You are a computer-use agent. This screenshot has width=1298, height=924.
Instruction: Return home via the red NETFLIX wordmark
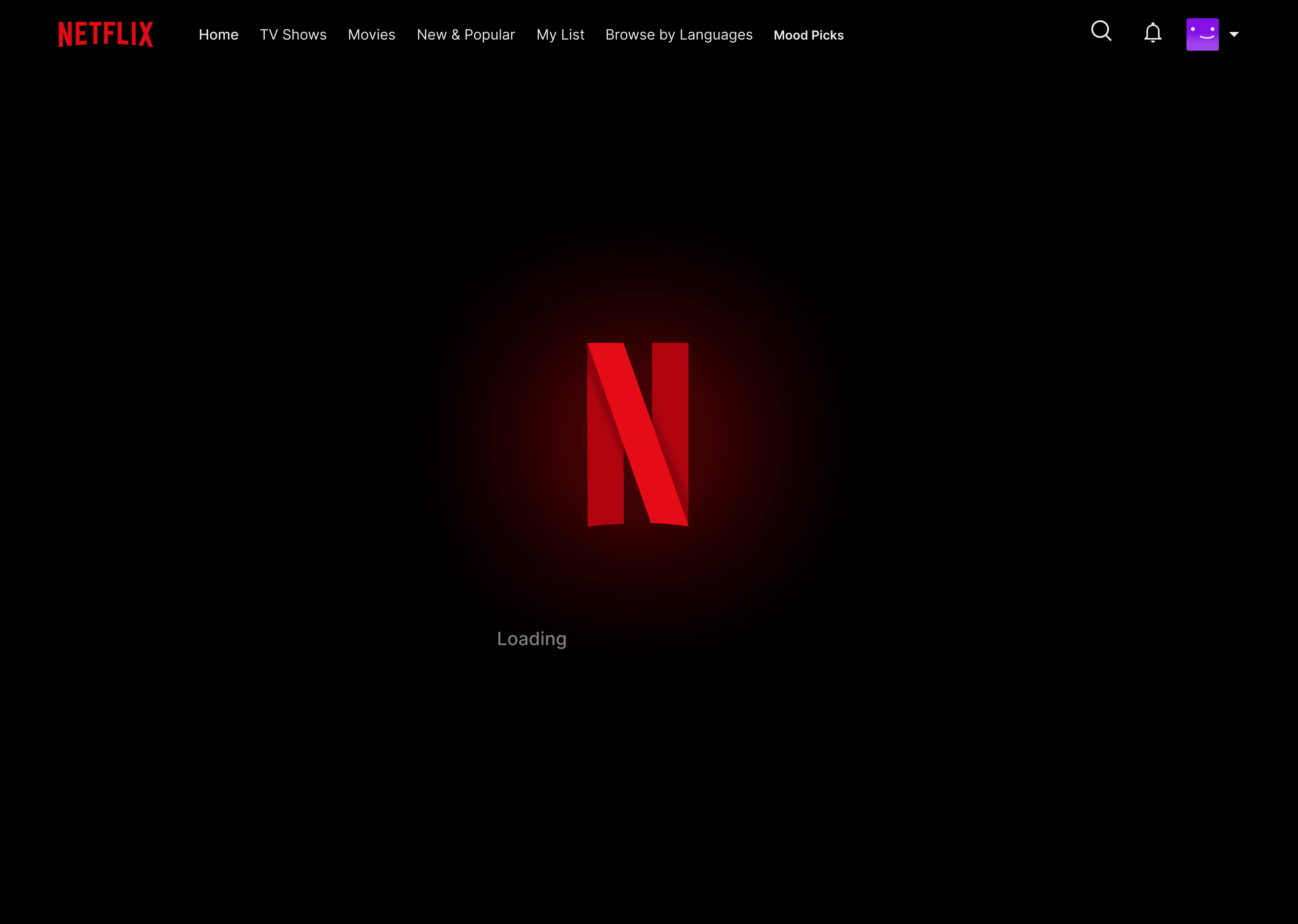[106, 34]
